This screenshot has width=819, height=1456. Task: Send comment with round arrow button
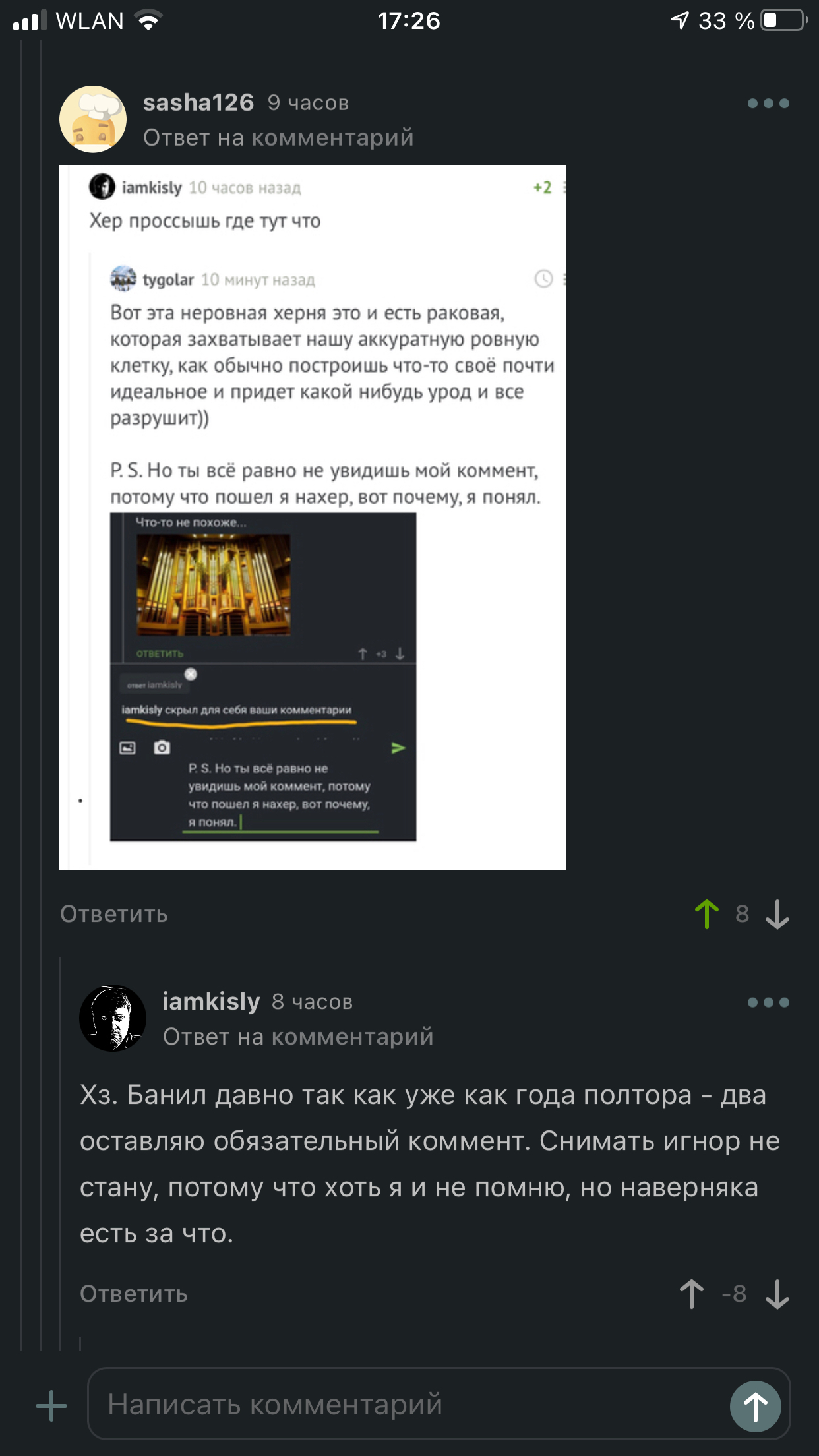click(756, 1406)
